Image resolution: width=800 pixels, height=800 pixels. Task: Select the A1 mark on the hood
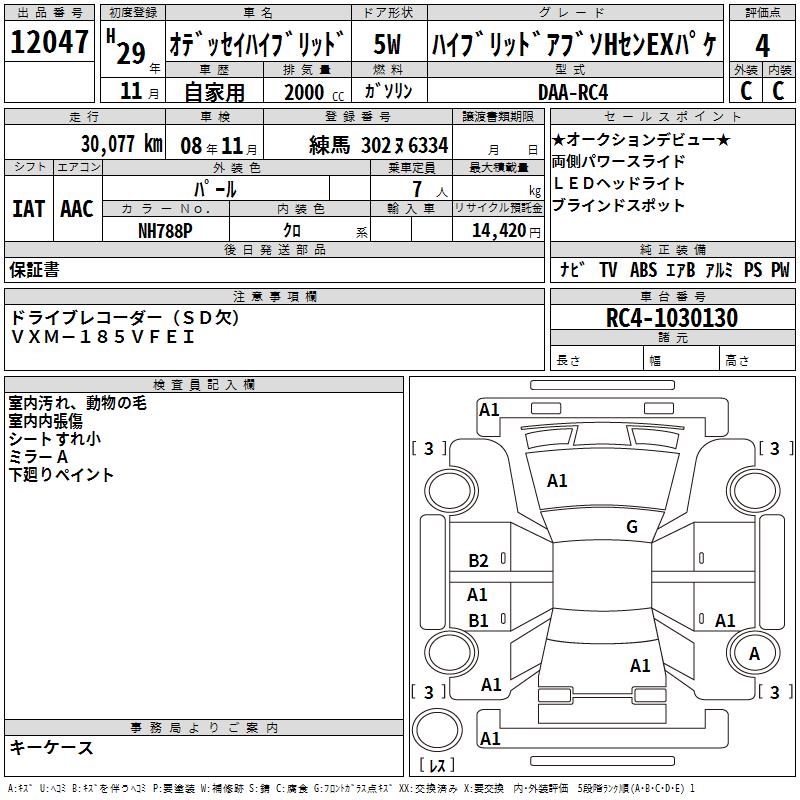click(x=557, y=480)
